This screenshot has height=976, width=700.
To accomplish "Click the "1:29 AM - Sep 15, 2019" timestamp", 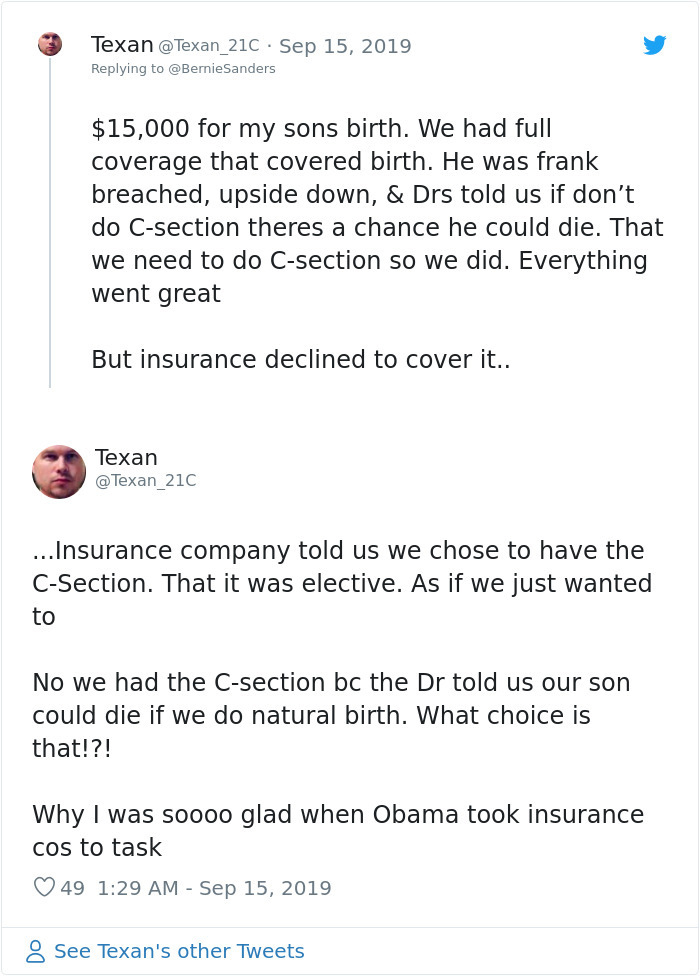I will click(214, 888).
